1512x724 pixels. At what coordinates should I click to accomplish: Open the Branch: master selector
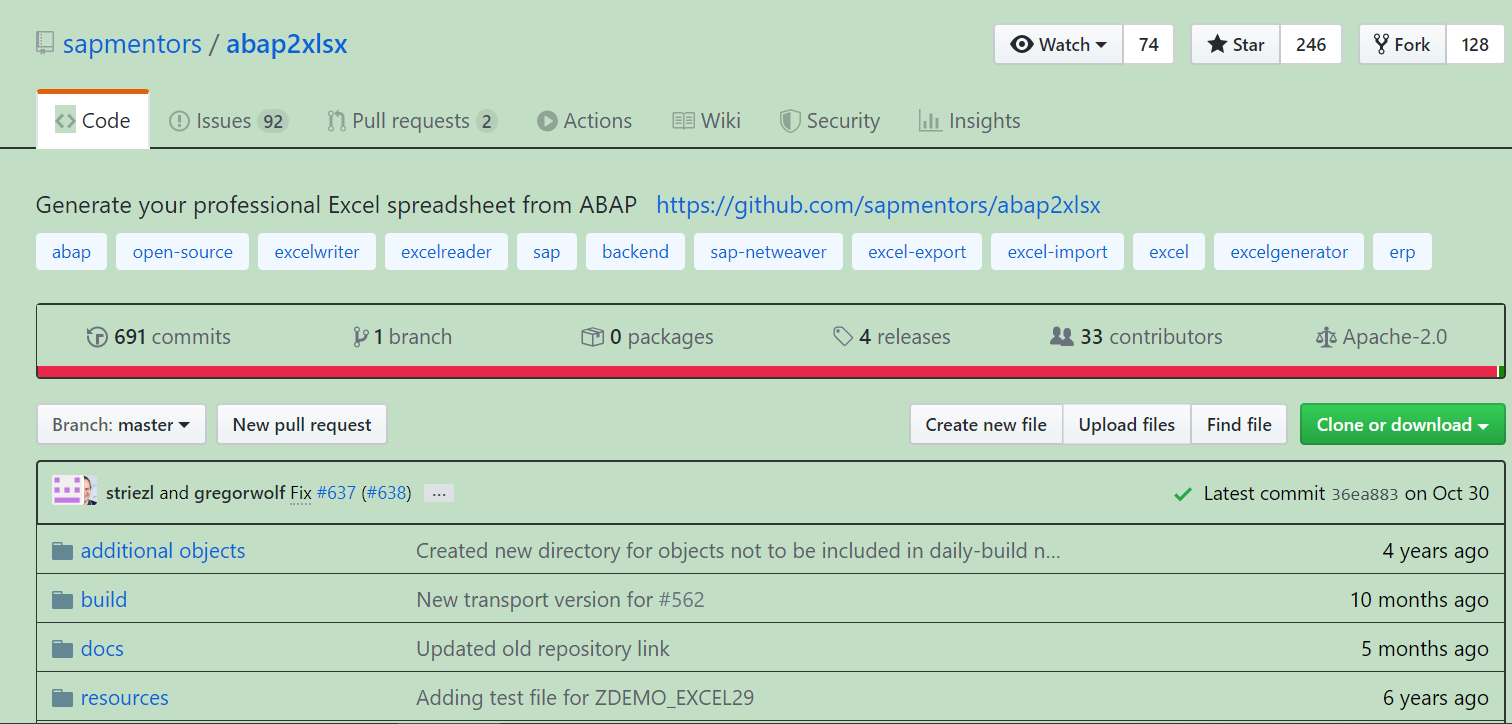pyautogui.click(x=121, y=424)
